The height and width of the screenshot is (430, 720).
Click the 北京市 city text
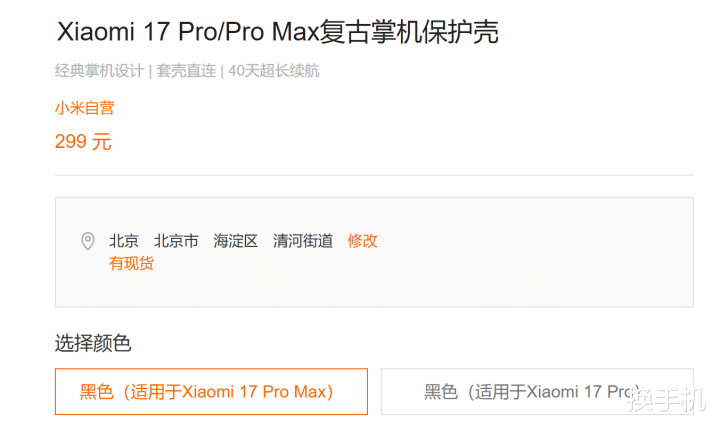pos(176,241)
